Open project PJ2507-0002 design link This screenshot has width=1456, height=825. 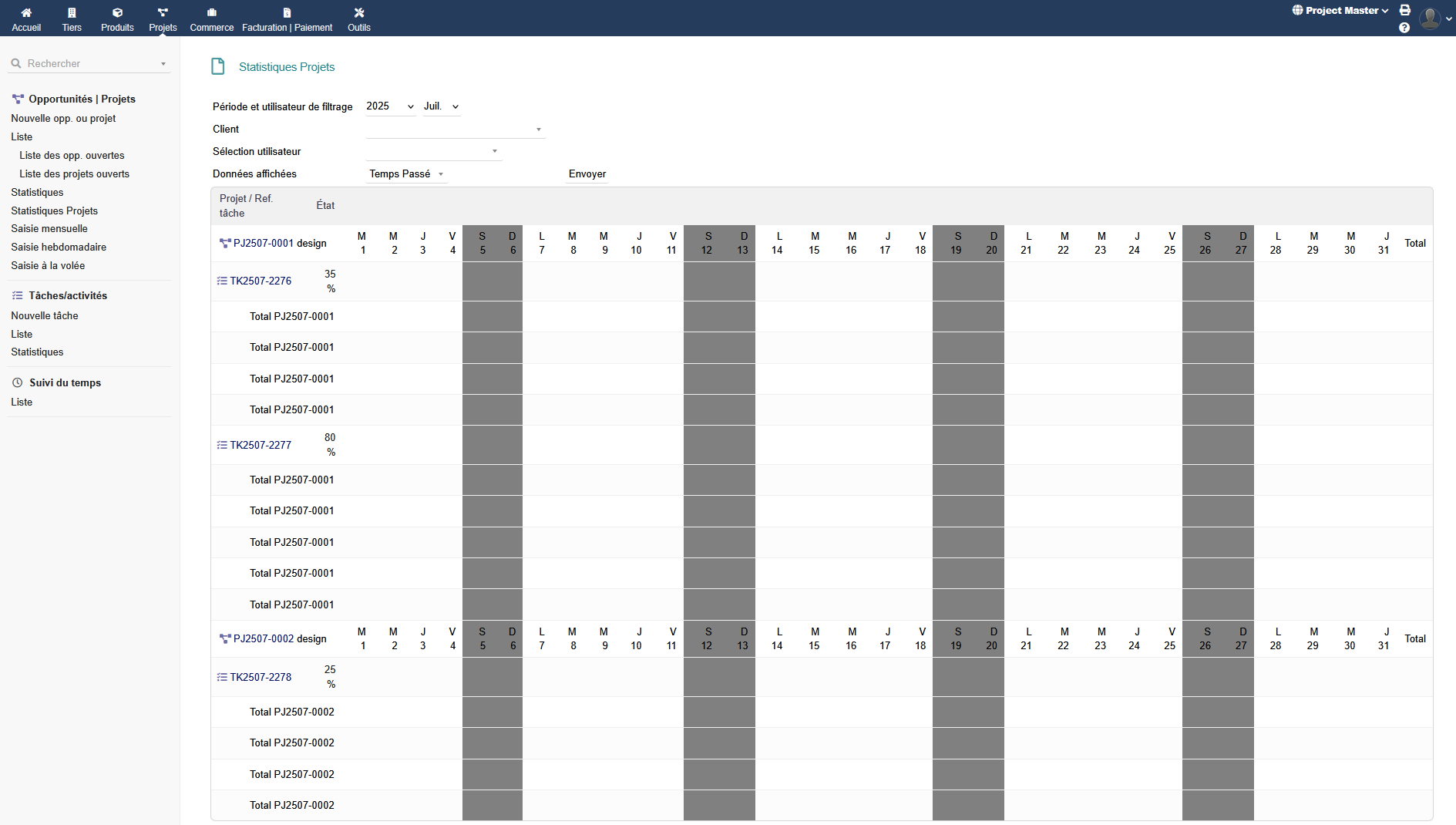[x=280, y=638]
